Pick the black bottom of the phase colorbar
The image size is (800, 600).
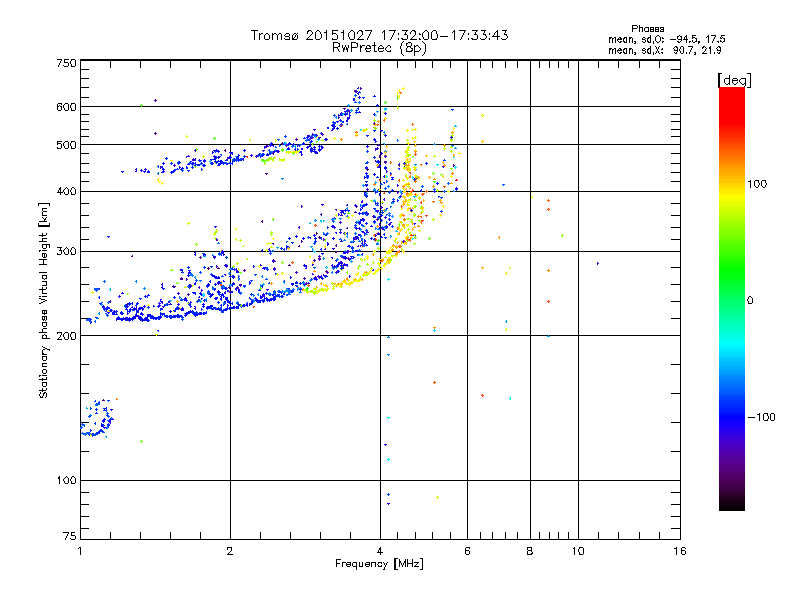point(732,503)
